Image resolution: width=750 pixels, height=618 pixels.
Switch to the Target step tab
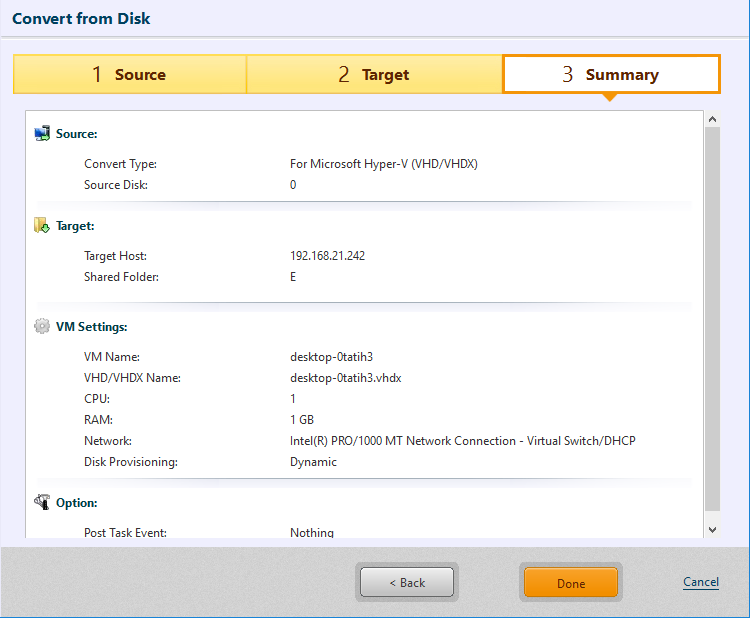[x=374, y=75]
